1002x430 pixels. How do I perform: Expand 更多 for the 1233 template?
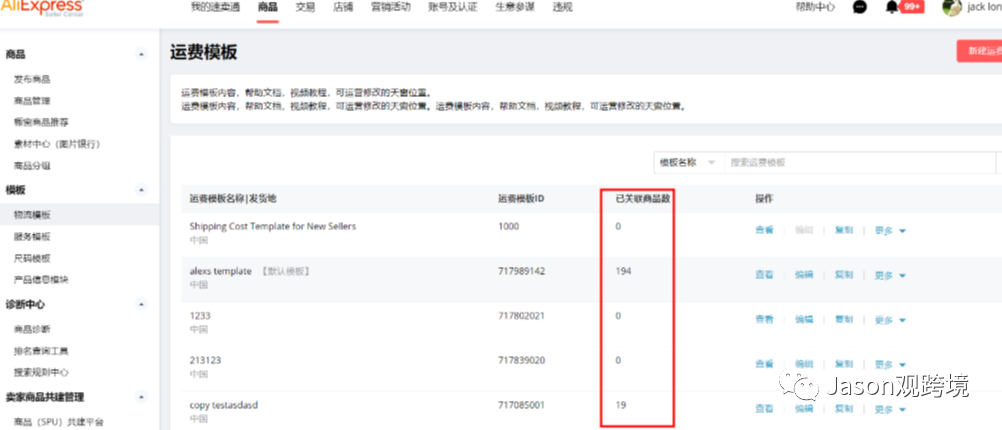coord(890,320)
